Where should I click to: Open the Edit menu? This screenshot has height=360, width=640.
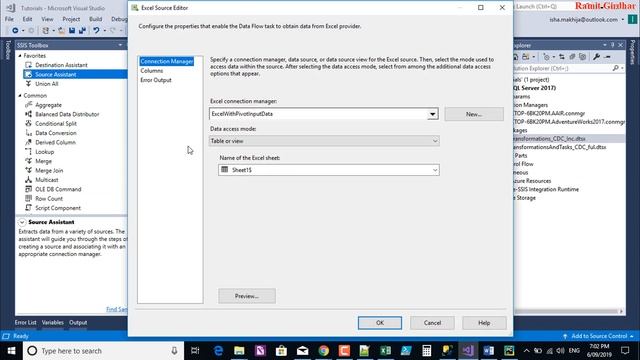[27, 19]
